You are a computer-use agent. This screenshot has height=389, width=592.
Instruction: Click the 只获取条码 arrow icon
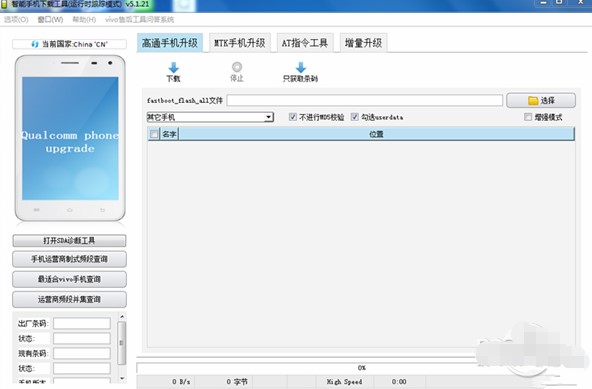coord(301,68)
